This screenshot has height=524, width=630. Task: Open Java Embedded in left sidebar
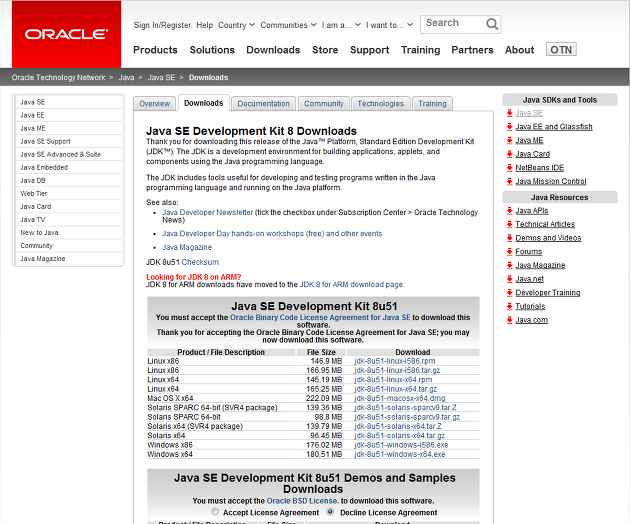(69, 167)
